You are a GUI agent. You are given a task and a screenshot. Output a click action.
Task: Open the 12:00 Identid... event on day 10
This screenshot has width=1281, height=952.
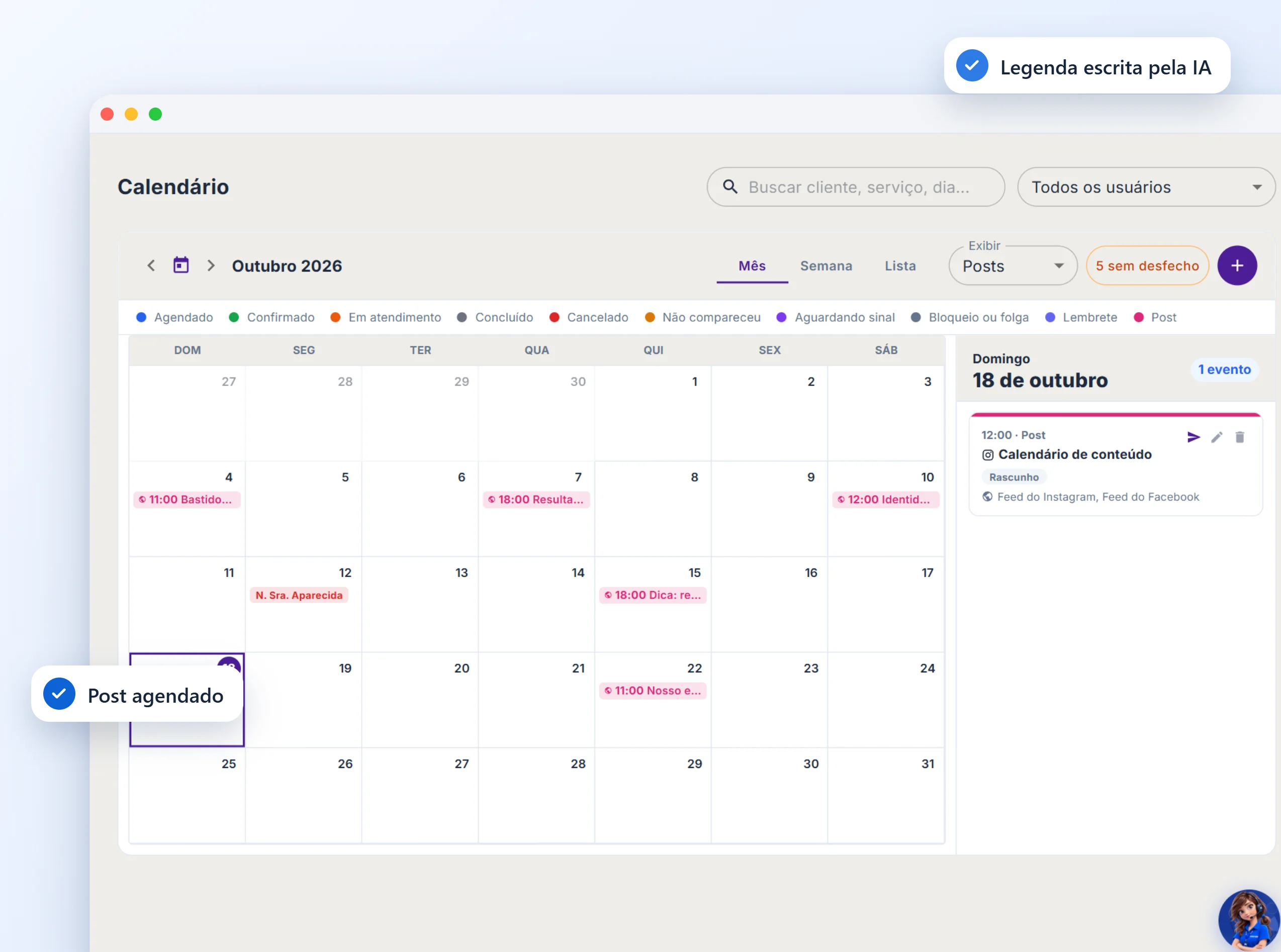886,500
